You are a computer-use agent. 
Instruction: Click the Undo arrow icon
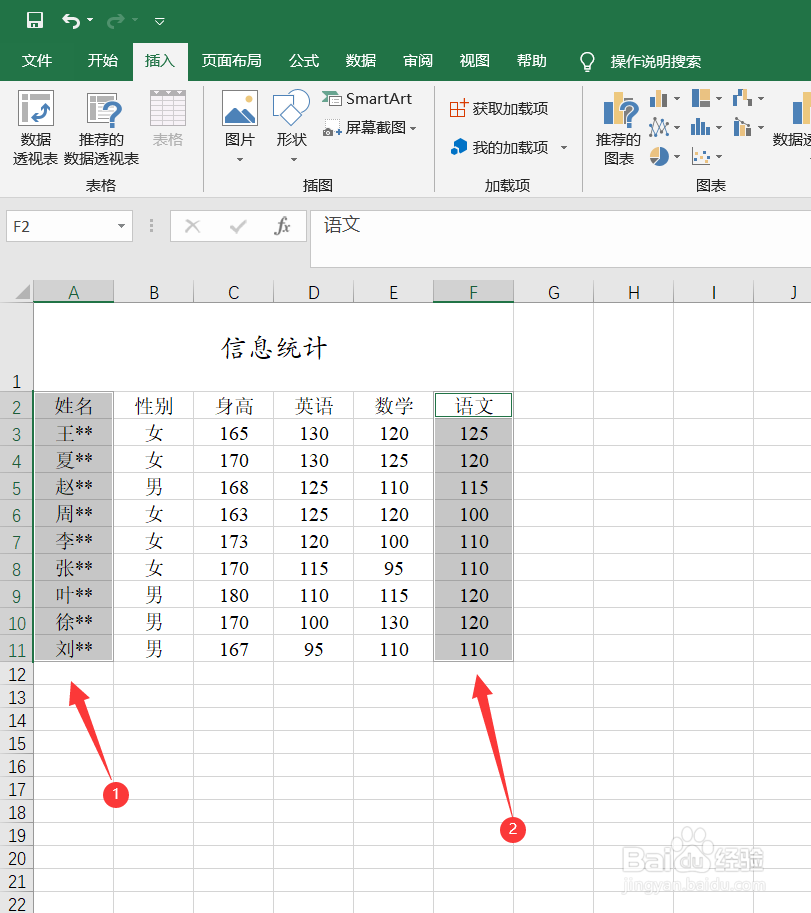[x=71, y=22]
